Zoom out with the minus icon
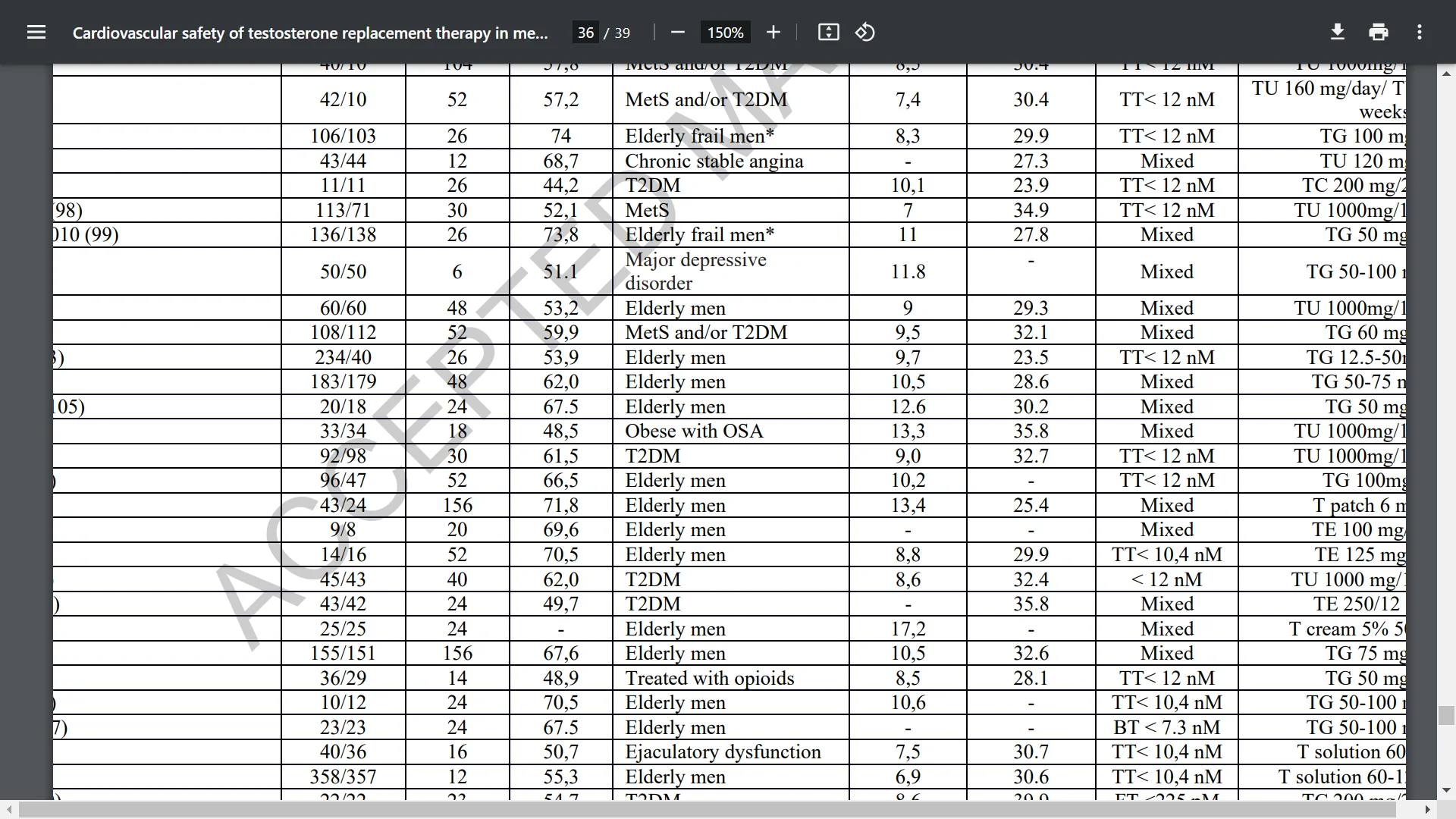Screen dimensions: 1456x819 click(678, 32)
